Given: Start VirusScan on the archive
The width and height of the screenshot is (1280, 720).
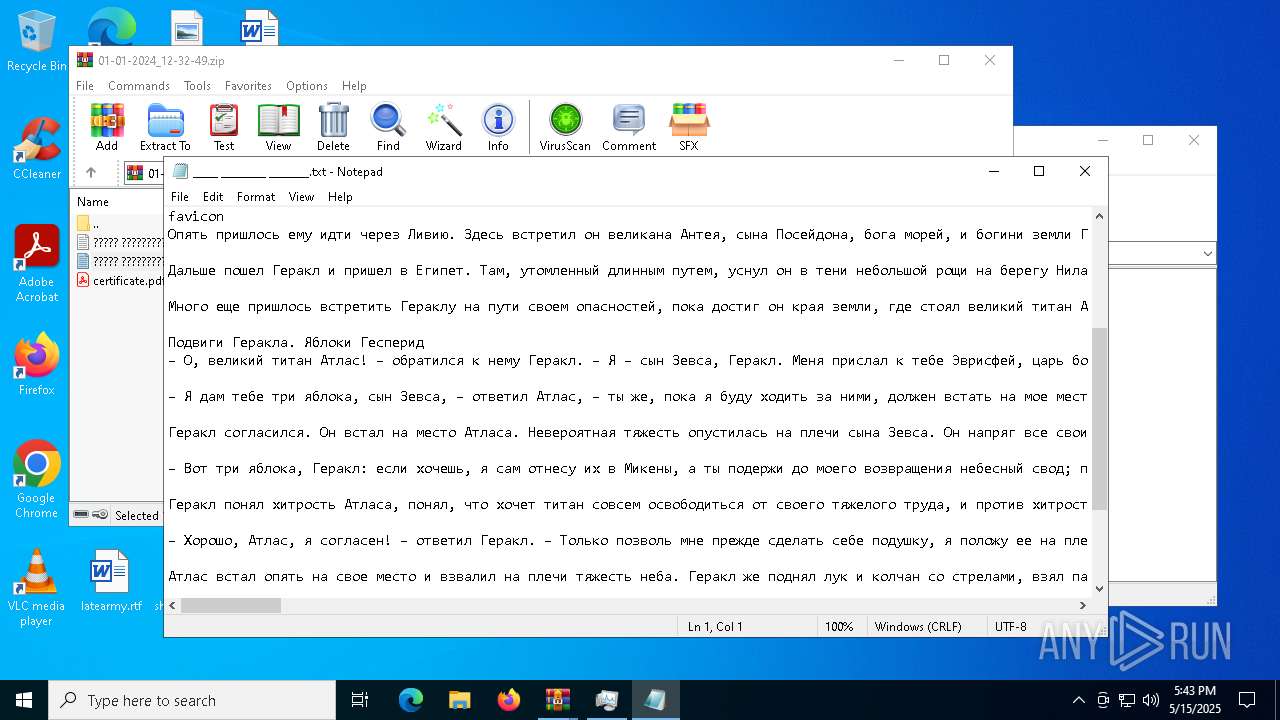Looking at the screenshot, I should 565,127.
